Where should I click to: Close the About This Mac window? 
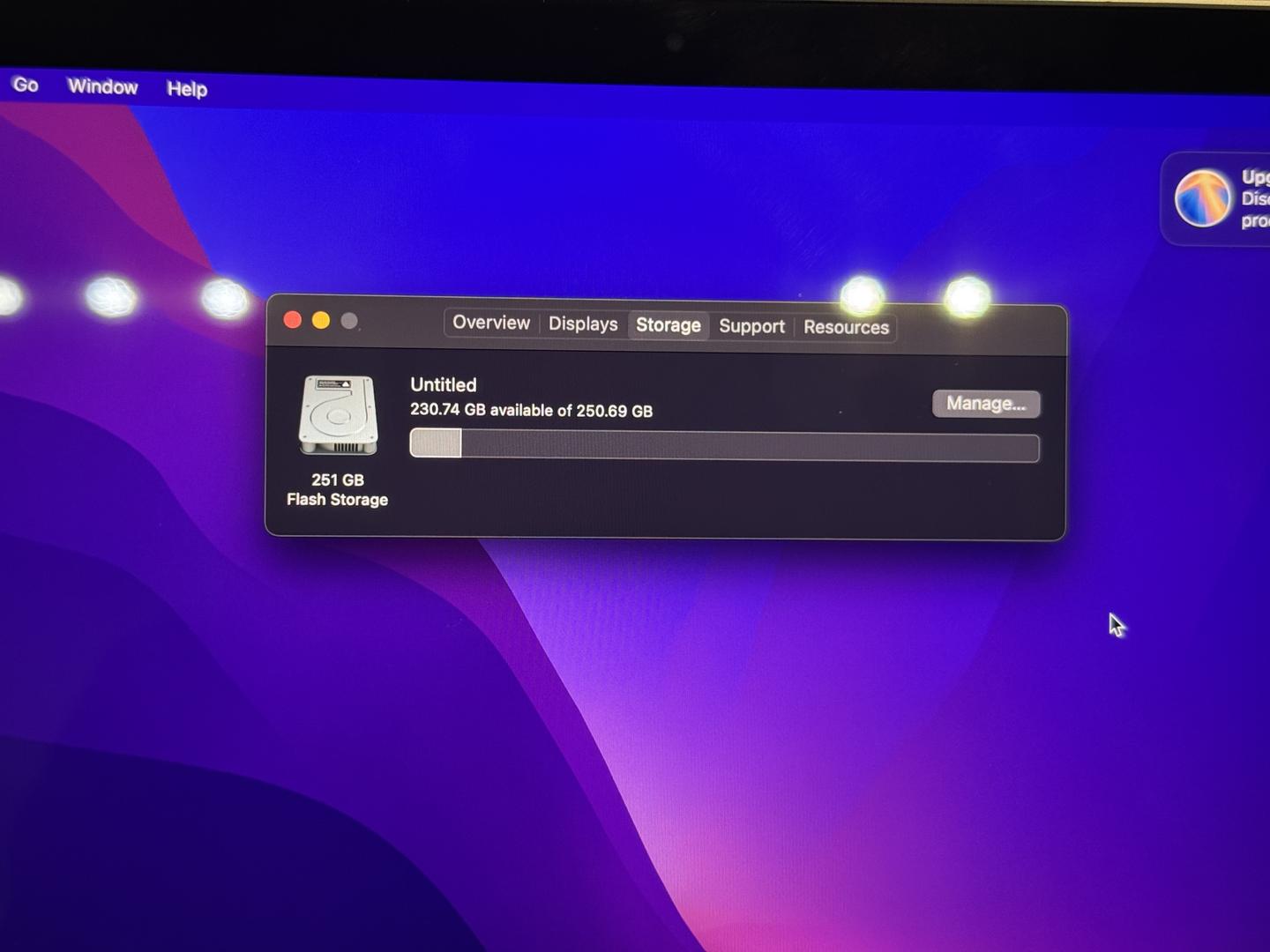click(x=293, y=320)
